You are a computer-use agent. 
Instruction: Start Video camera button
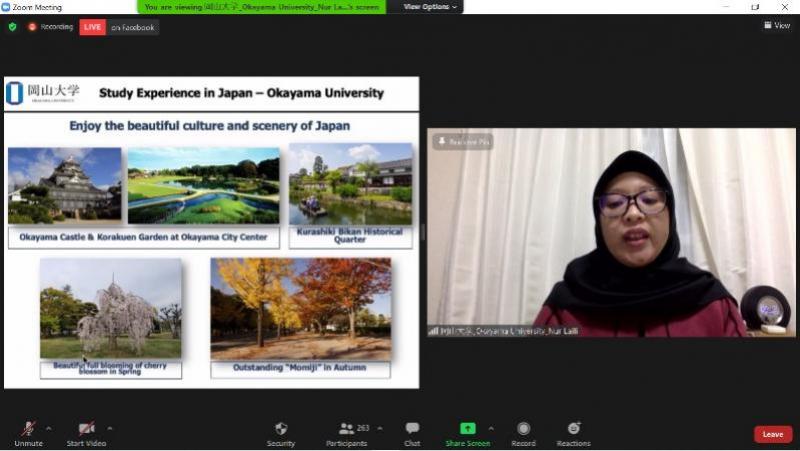(86, 434)
